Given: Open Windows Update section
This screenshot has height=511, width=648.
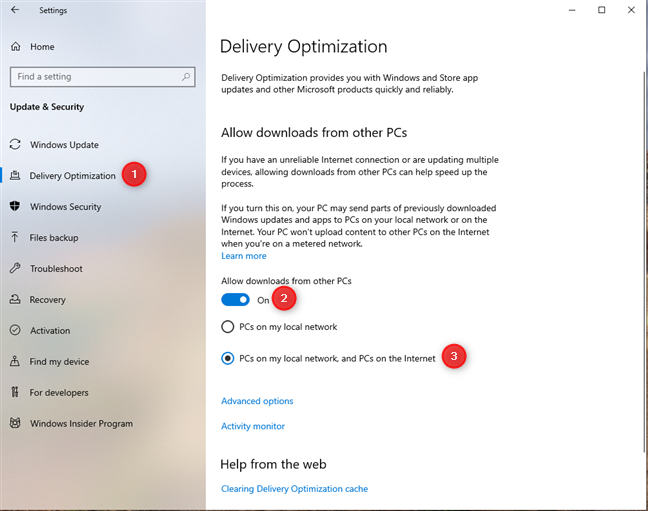Looking at the screenshot, I should (64, 145).
